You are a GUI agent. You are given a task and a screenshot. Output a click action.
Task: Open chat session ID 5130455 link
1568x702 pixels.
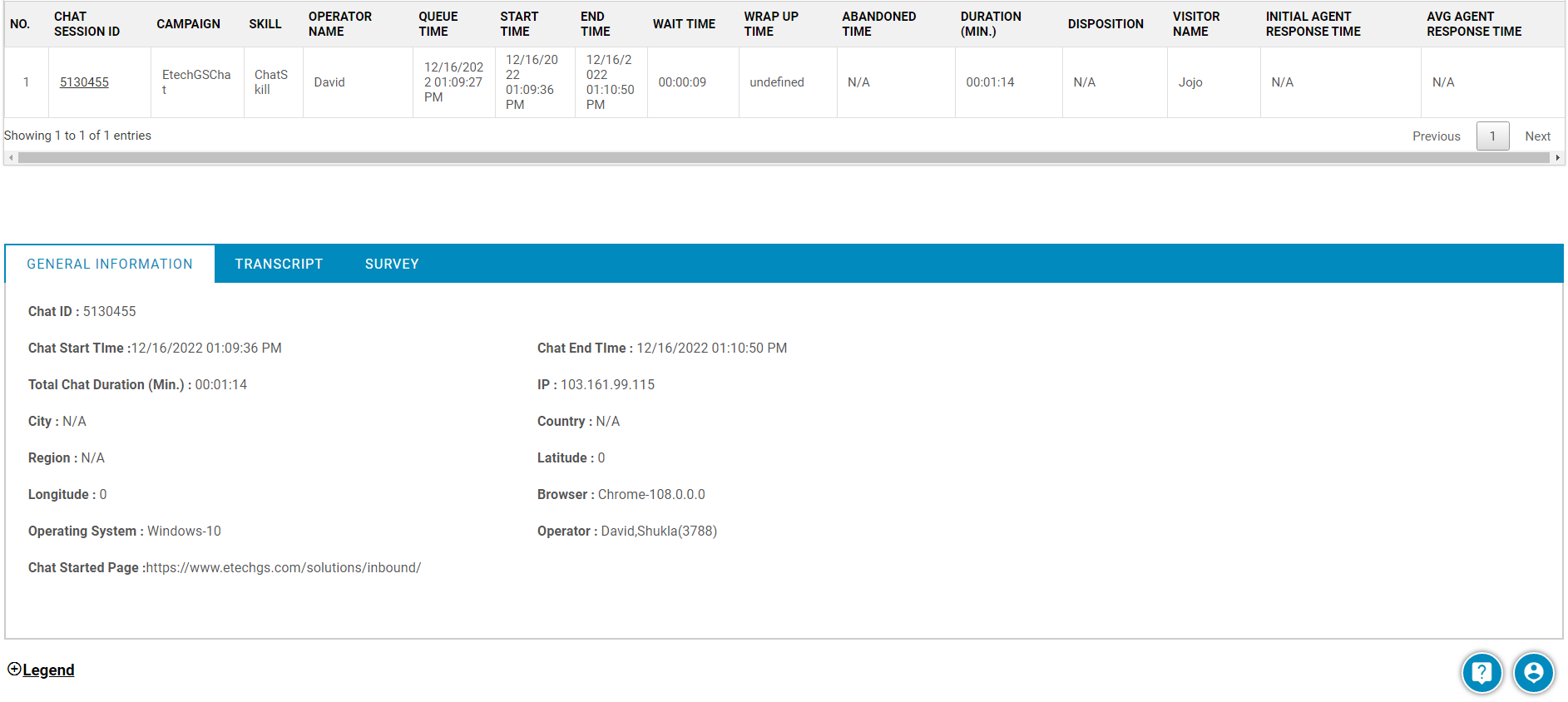pos(84,82)
